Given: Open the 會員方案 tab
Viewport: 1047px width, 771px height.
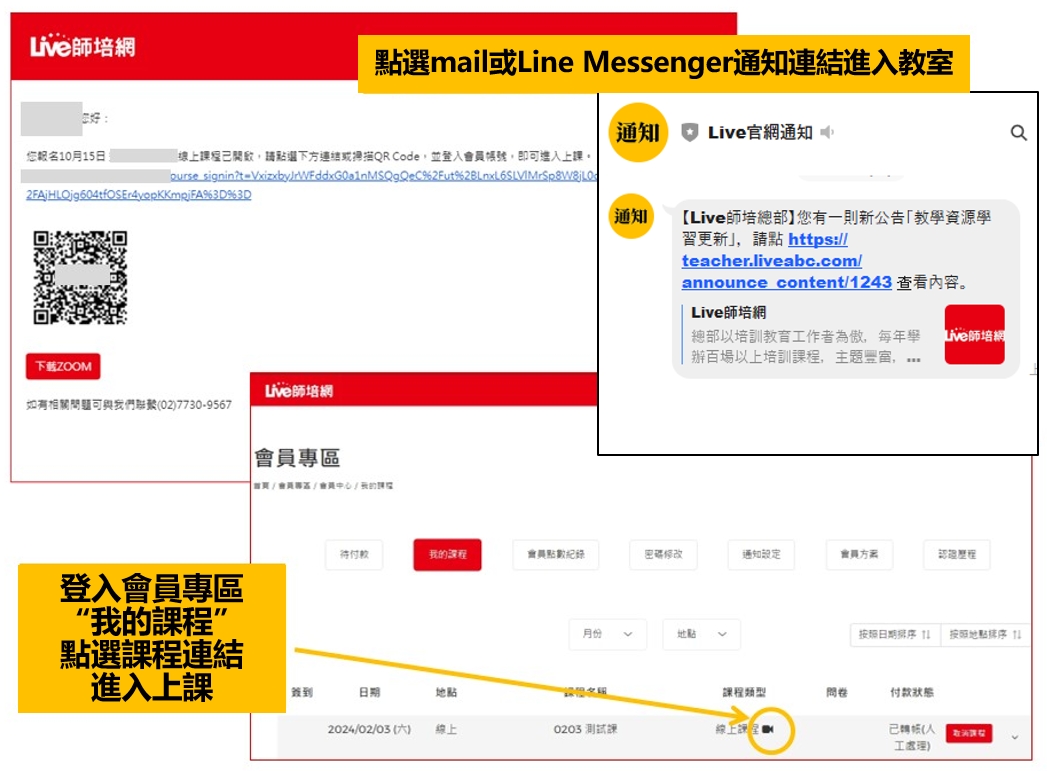Looking at the screenshot, I should [859, 554].
